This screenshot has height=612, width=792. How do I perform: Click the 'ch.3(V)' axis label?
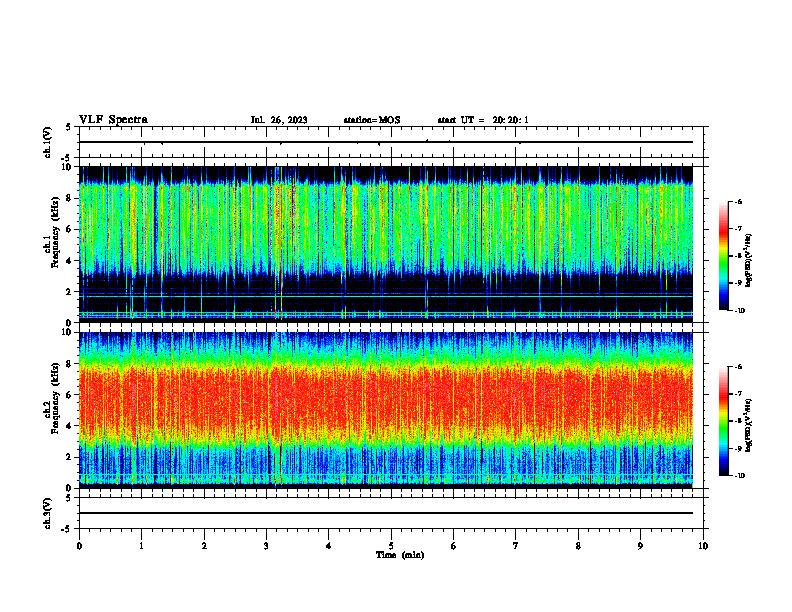pyautogui.click(x=48, y=513)
